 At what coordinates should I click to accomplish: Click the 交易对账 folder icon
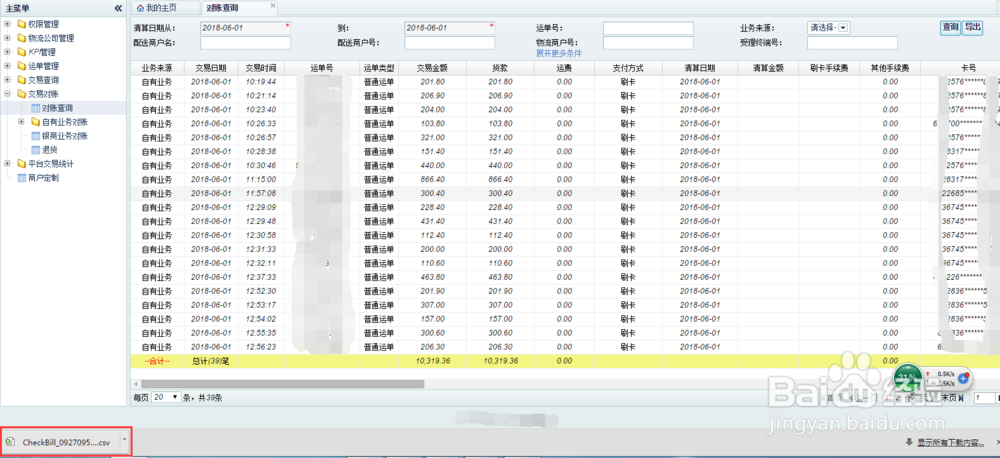22,94
